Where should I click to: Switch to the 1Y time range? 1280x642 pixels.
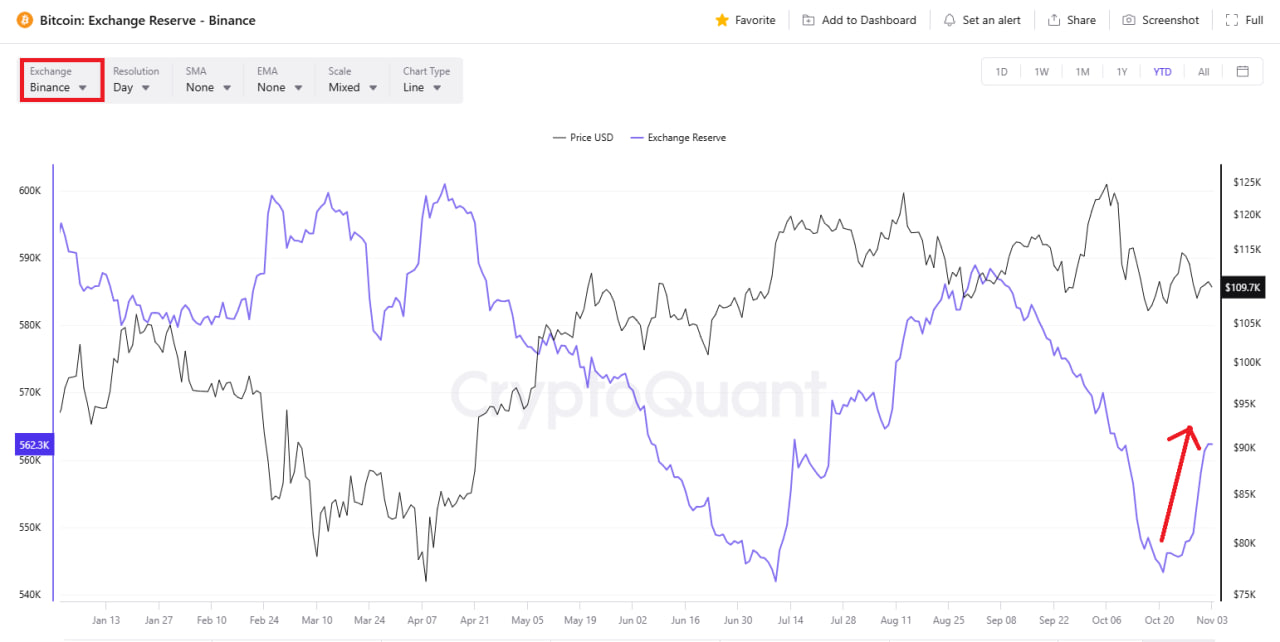point(1122,71)
